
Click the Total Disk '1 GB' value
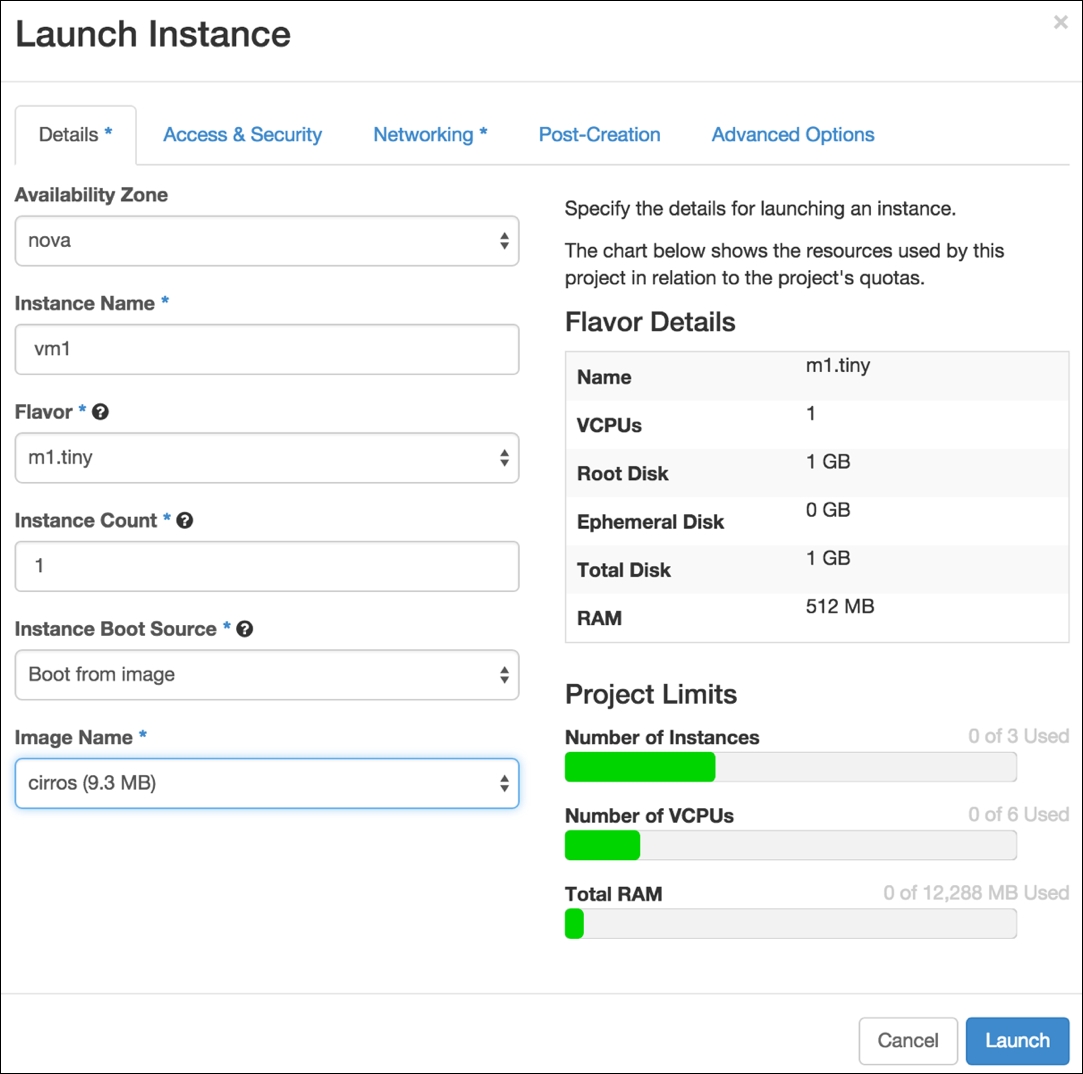(x=828, y=558)
